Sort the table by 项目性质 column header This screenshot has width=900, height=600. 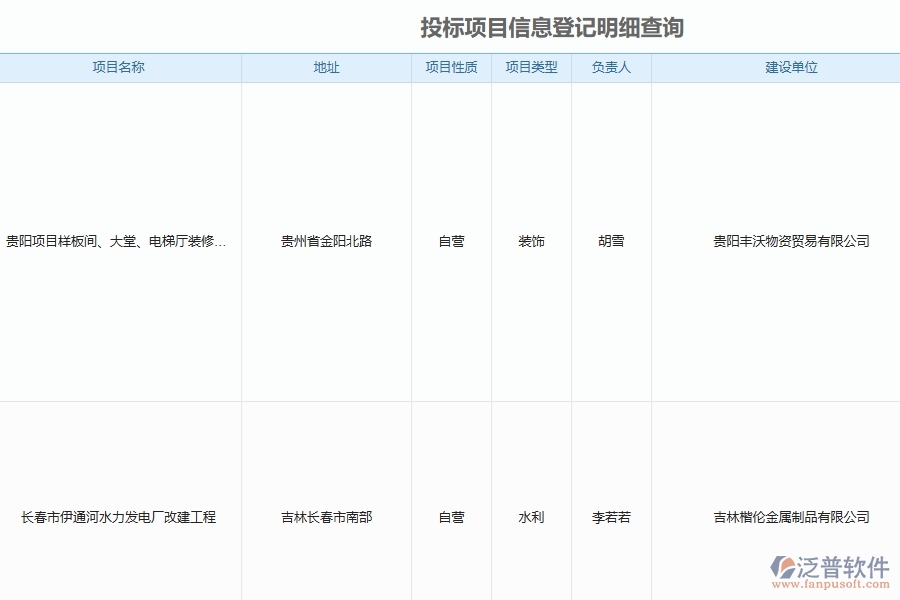coord(451,67)
